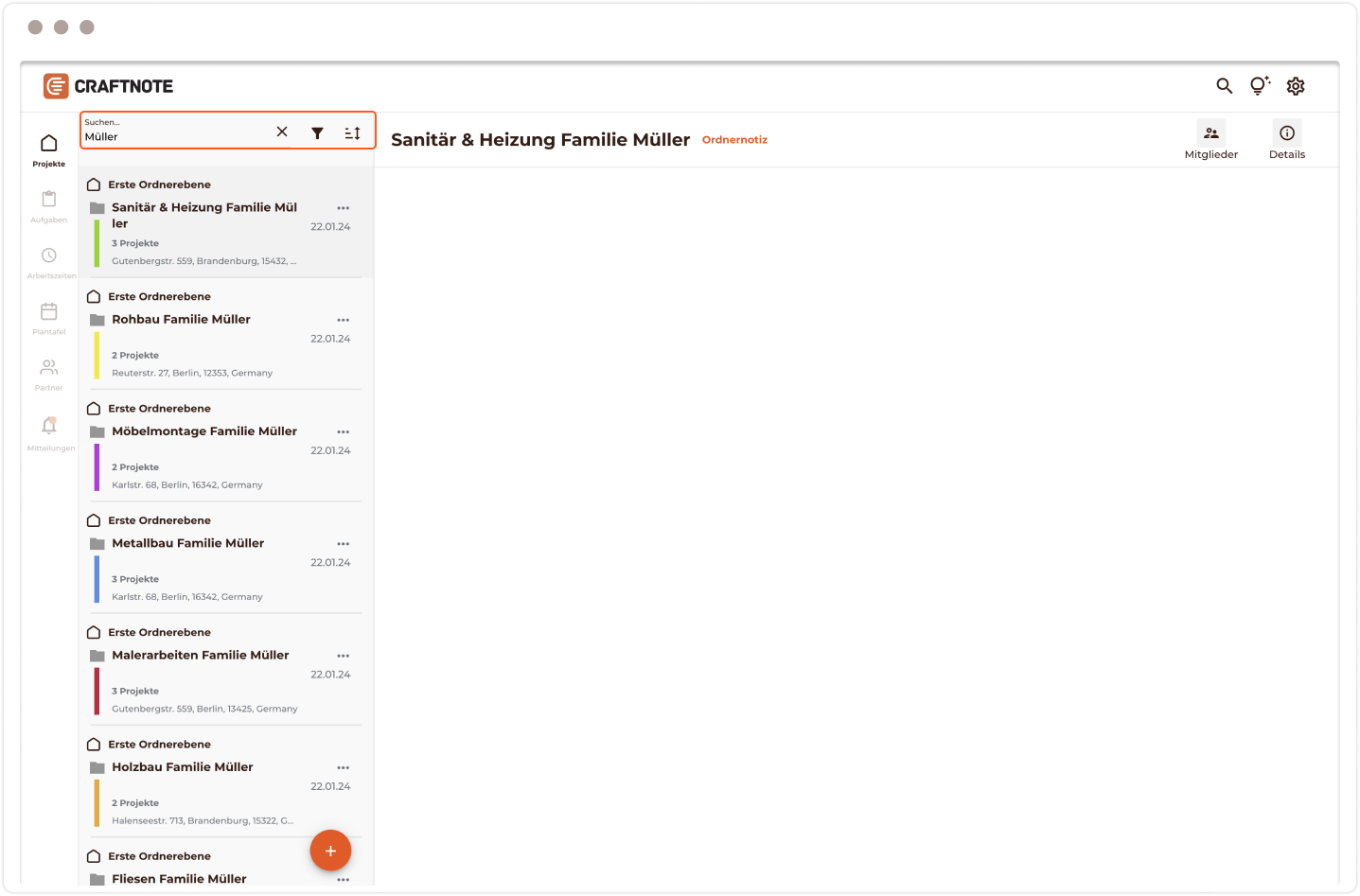Open the filter icon in search bar

tap(317, 133)
